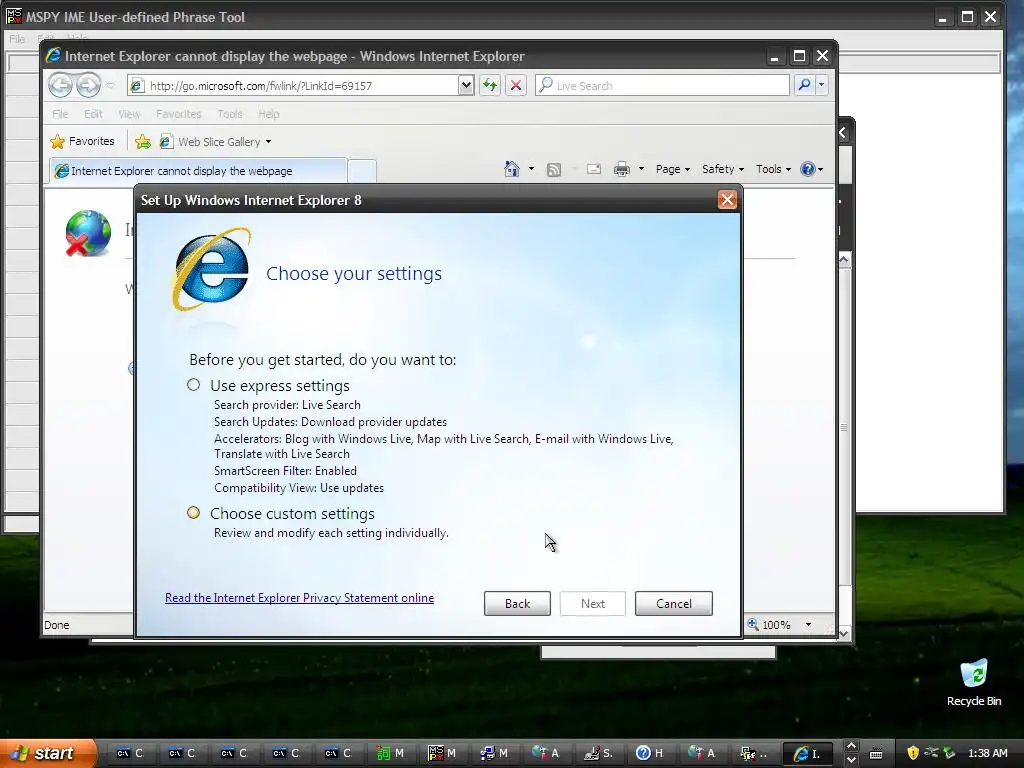Image resolution: width=1024 pixels, height=768 pixels.
Task: Select the 'cannot display the webpage' tab
Action: pyautogui.click(x=197, y=170)
